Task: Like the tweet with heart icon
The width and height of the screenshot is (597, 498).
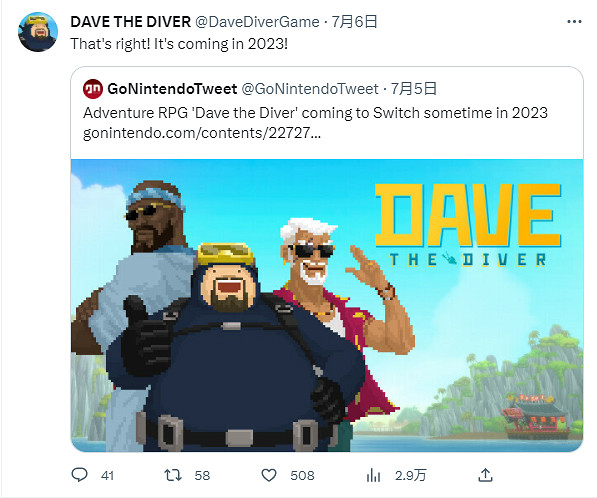Action: 269,475
